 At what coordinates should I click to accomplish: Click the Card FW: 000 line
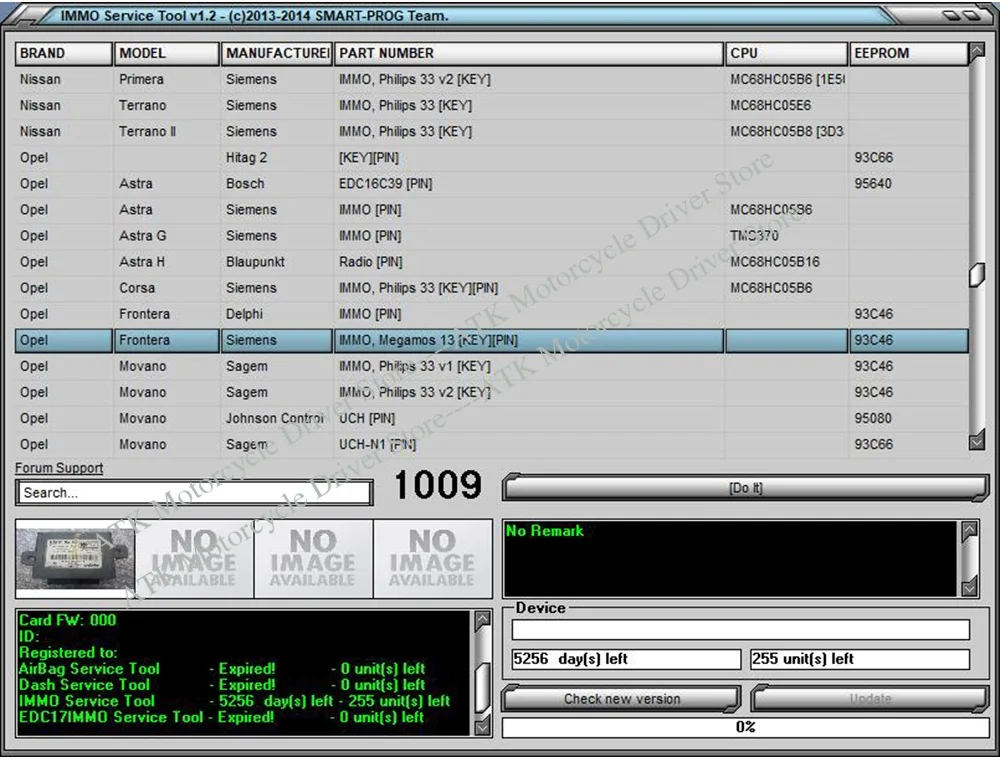pyautogui.click(x=68, y=620)
